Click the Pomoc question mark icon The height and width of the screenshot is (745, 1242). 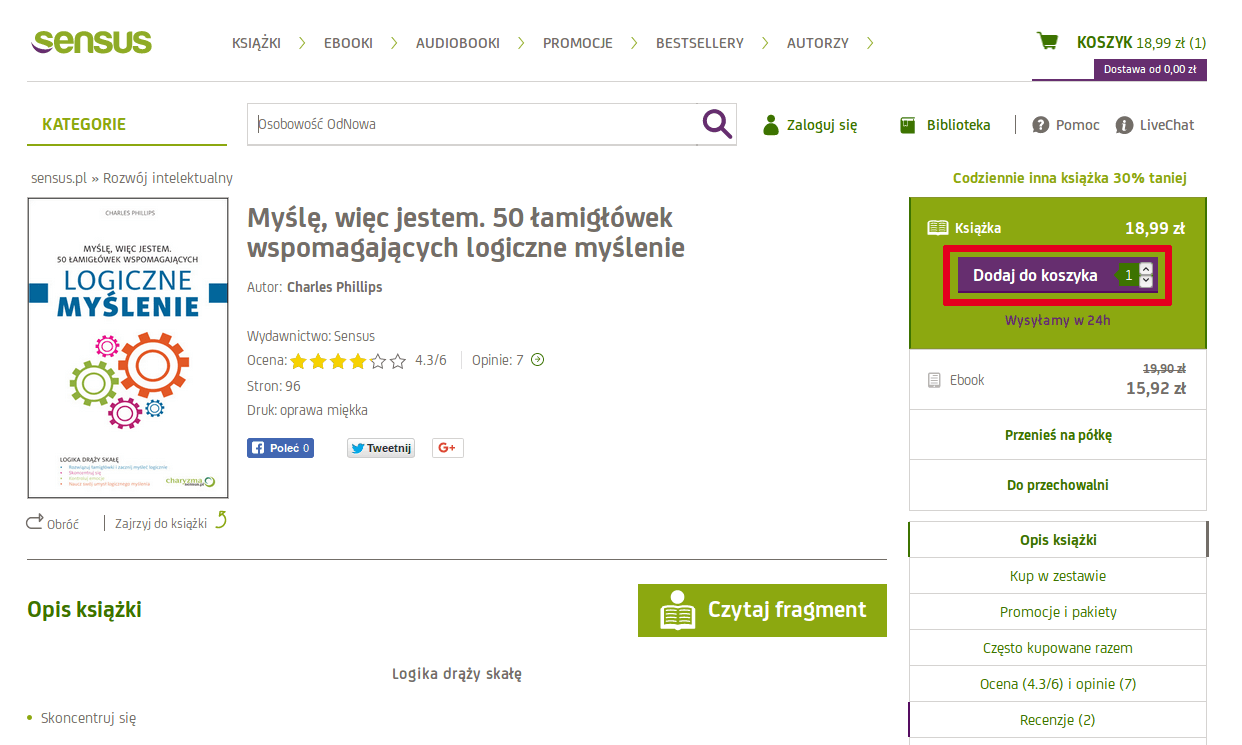[x=1041, y=125]
